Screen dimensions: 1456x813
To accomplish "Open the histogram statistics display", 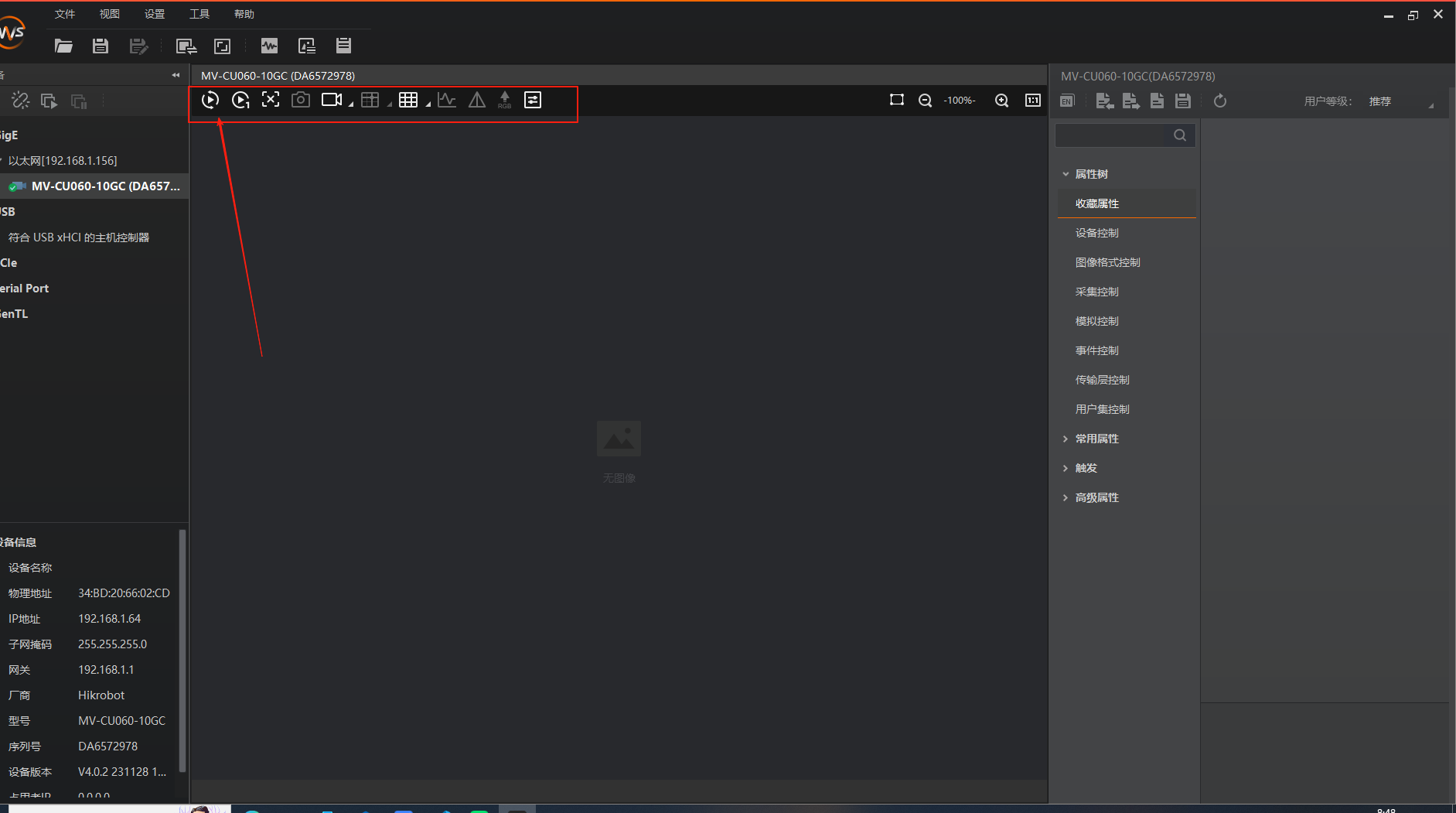I will coord(447,100).
